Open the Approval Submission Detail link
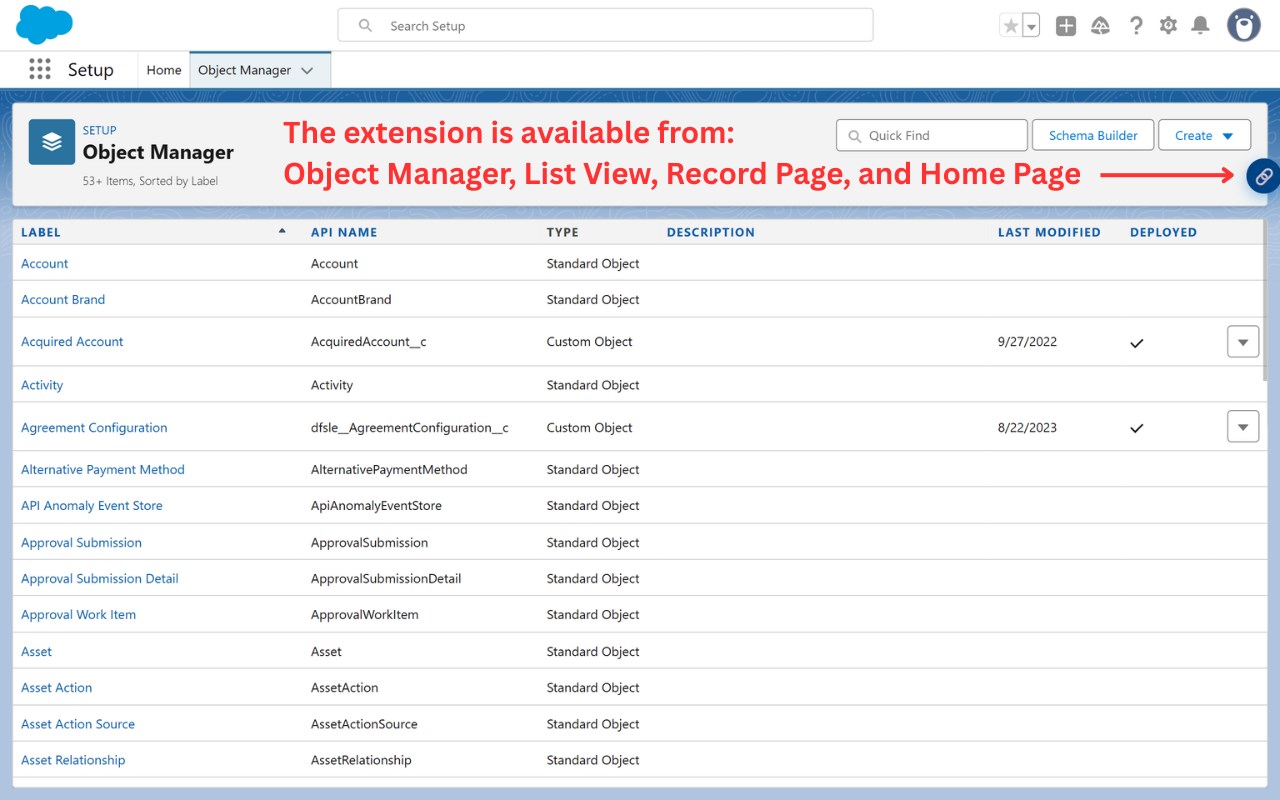Image resolution: width=1280 pixels, height=800 pixels. point(100,578)
